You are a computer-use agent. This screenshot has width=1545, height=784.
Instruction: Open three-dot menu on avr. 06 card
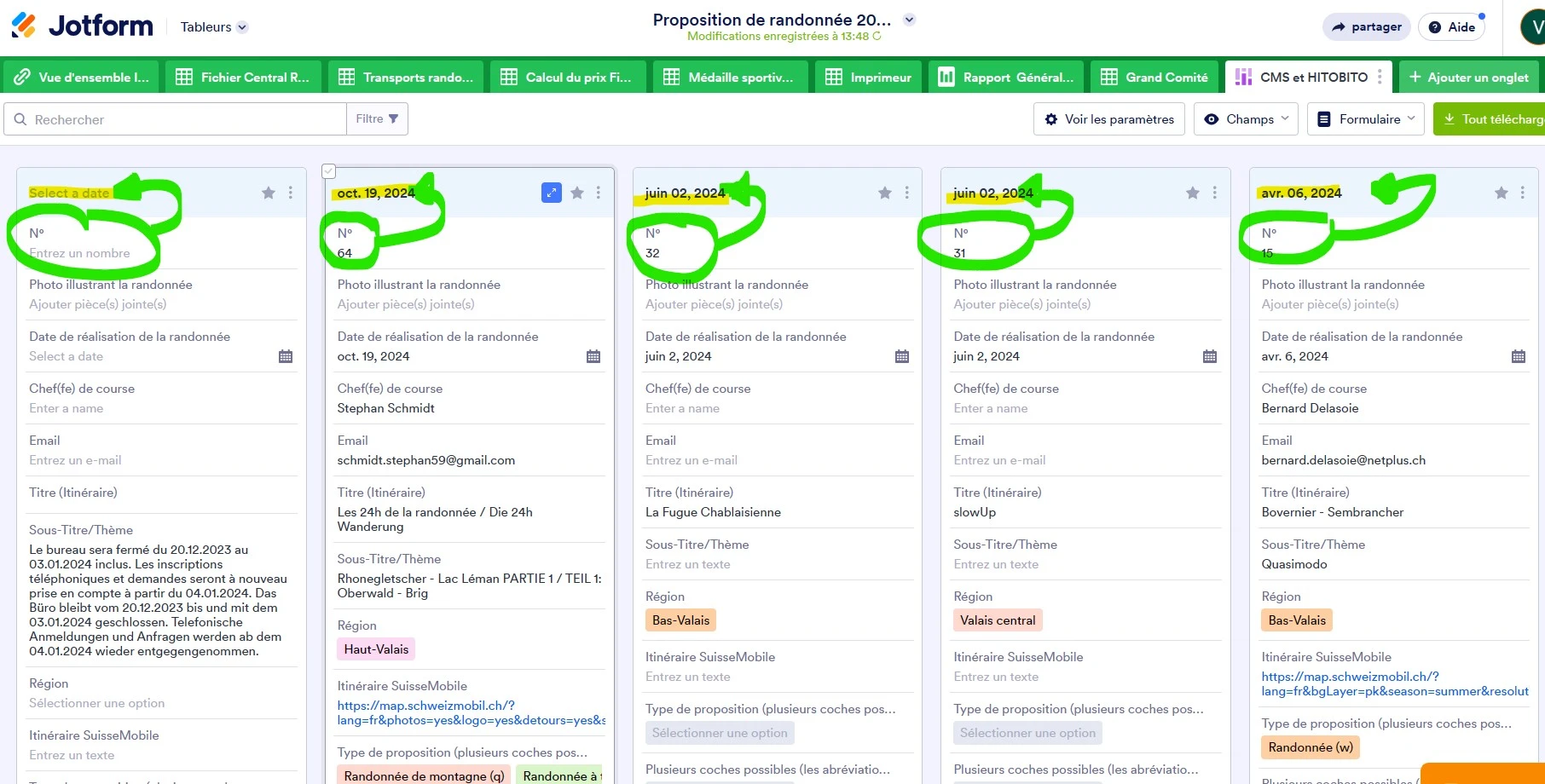(1523, 193)
